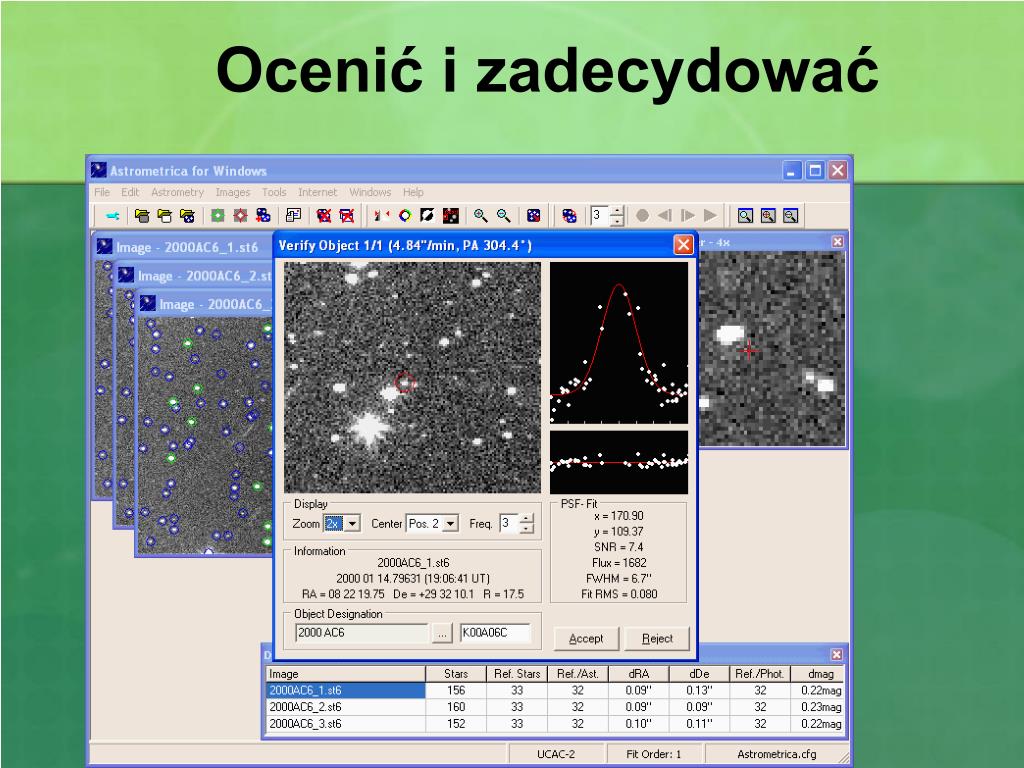
Task: Click the Stars value 160 cell
Action: tap(456, 707)
